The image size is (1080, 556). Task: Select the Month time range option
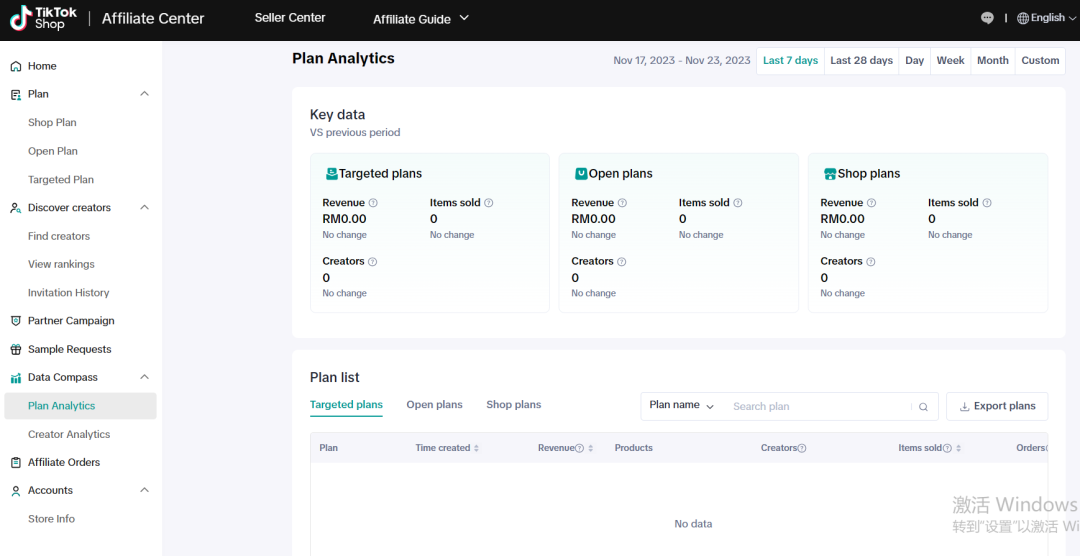pos(992,61)
